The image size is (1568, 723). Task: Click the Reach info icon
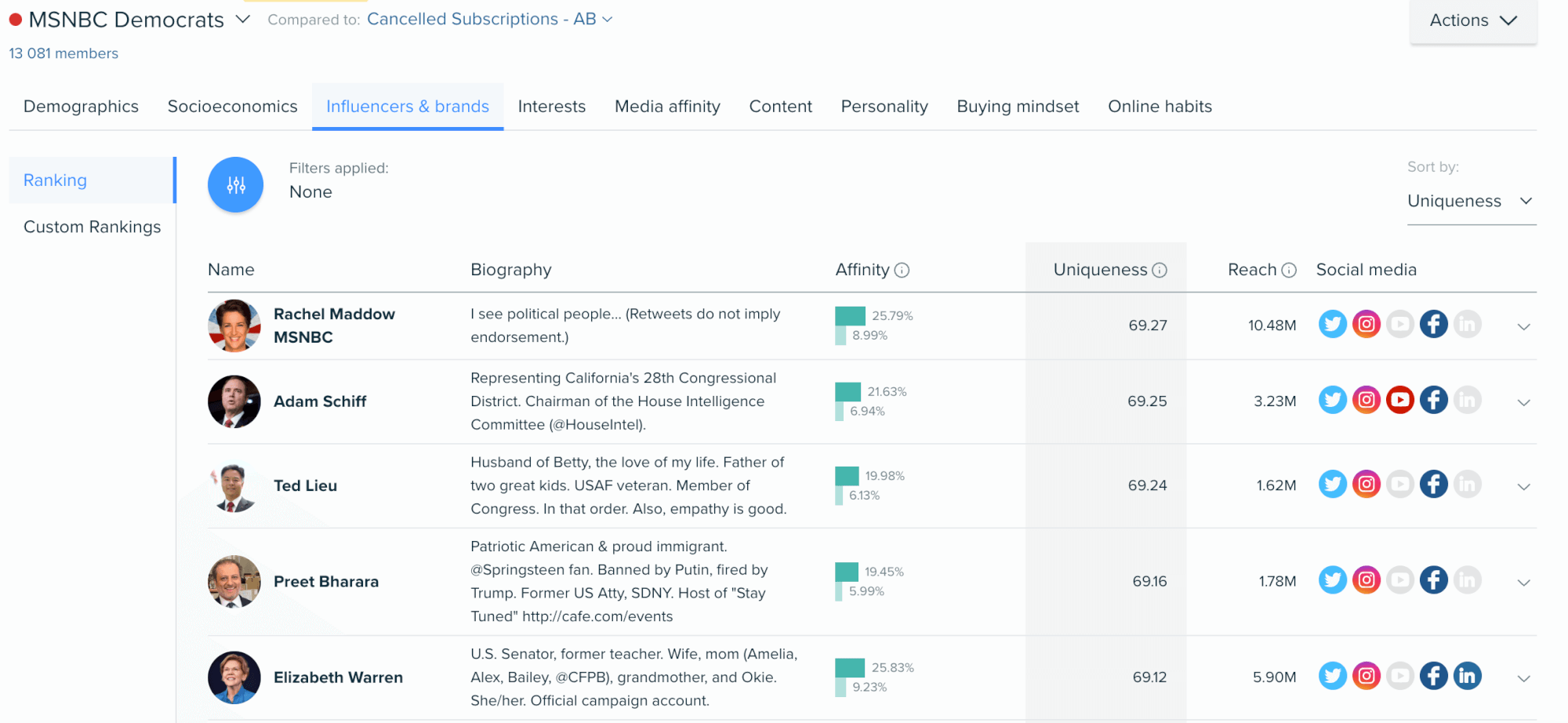[1289, 271]
